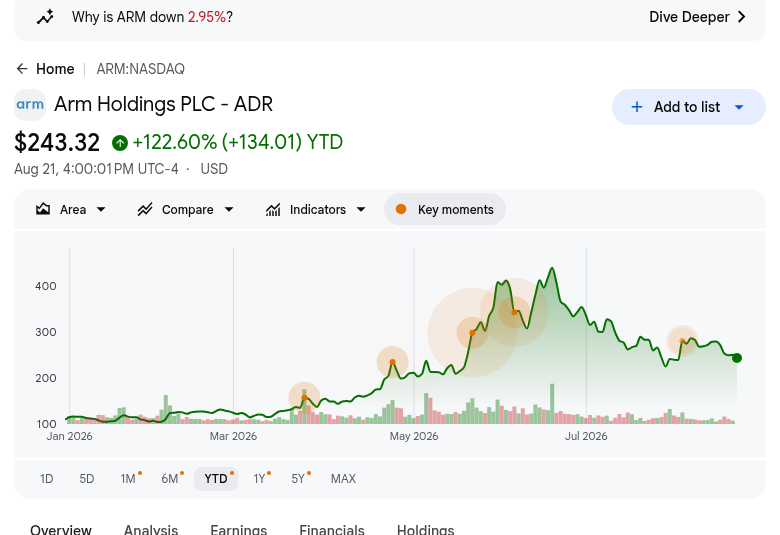This screenshot has width=780, height=535.
Task: Open the Earnings tab
Action: [x=239, y=530]
